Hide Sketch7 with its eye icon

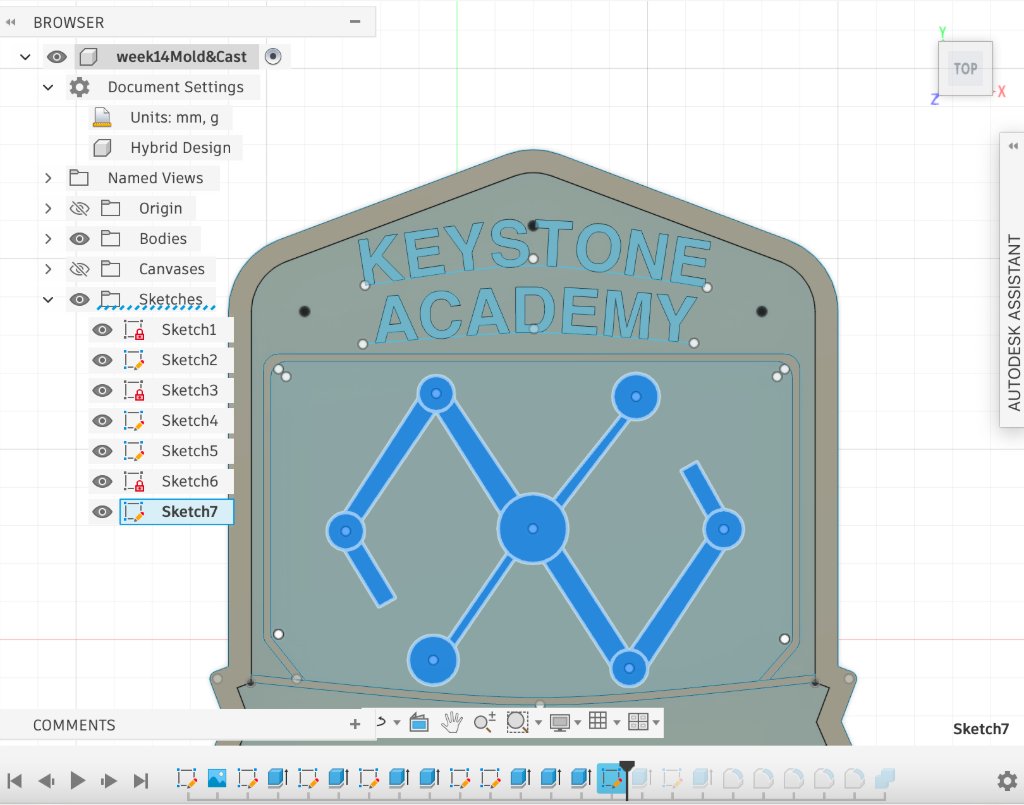102,512
